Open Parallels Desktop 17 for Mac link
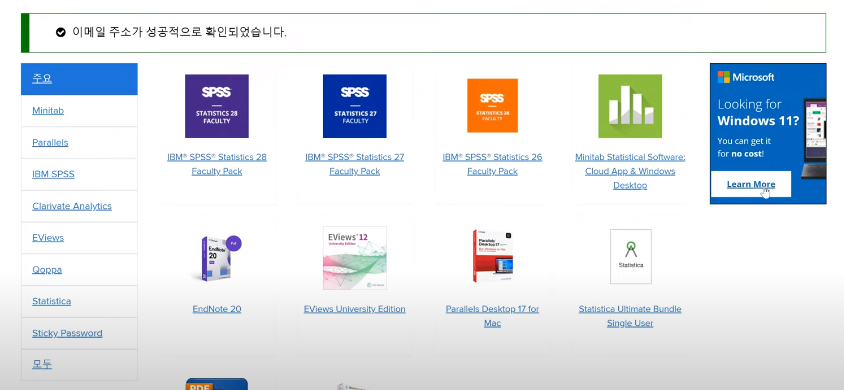Screen dimensions: 844x390 pyautogui.click(x=493, y=316)
